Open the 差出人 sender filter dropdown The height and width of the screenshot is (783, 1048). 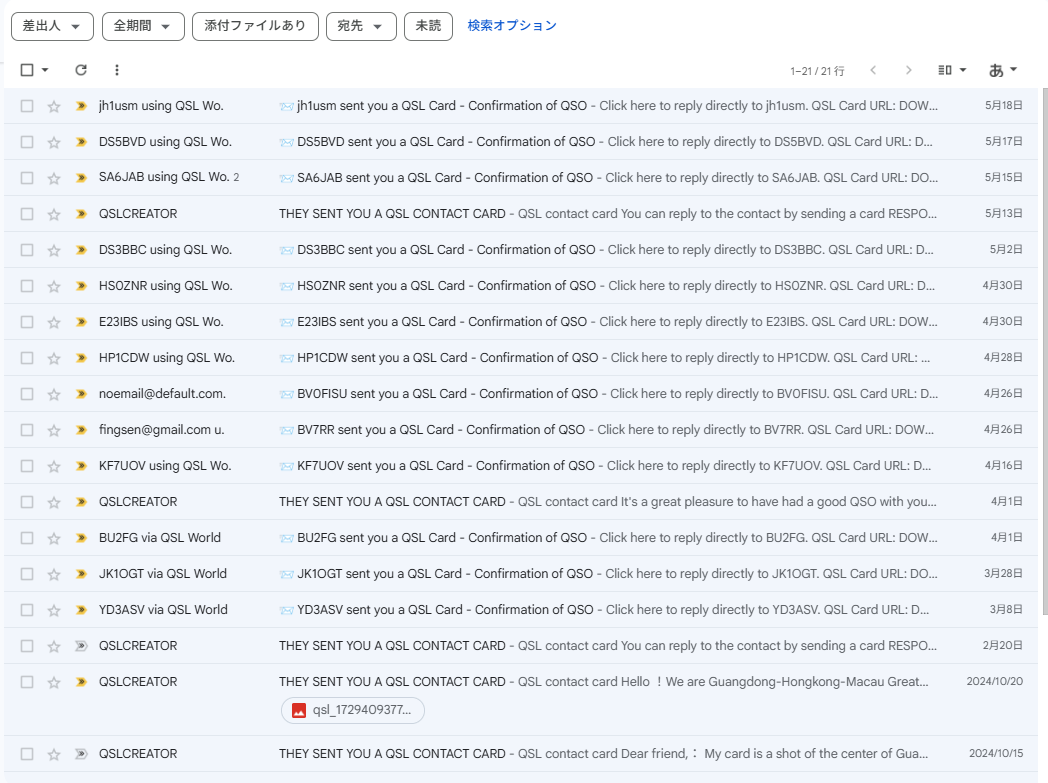pyautogui.click(x=52, y=26)
